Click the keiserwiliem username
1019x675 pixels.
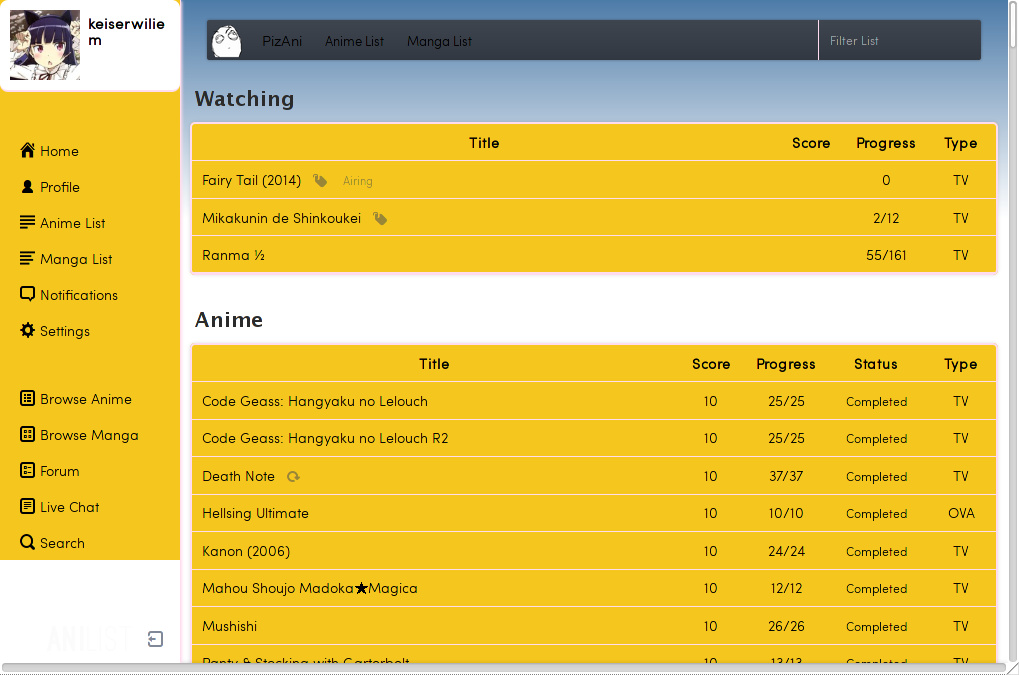click(126, 32)
